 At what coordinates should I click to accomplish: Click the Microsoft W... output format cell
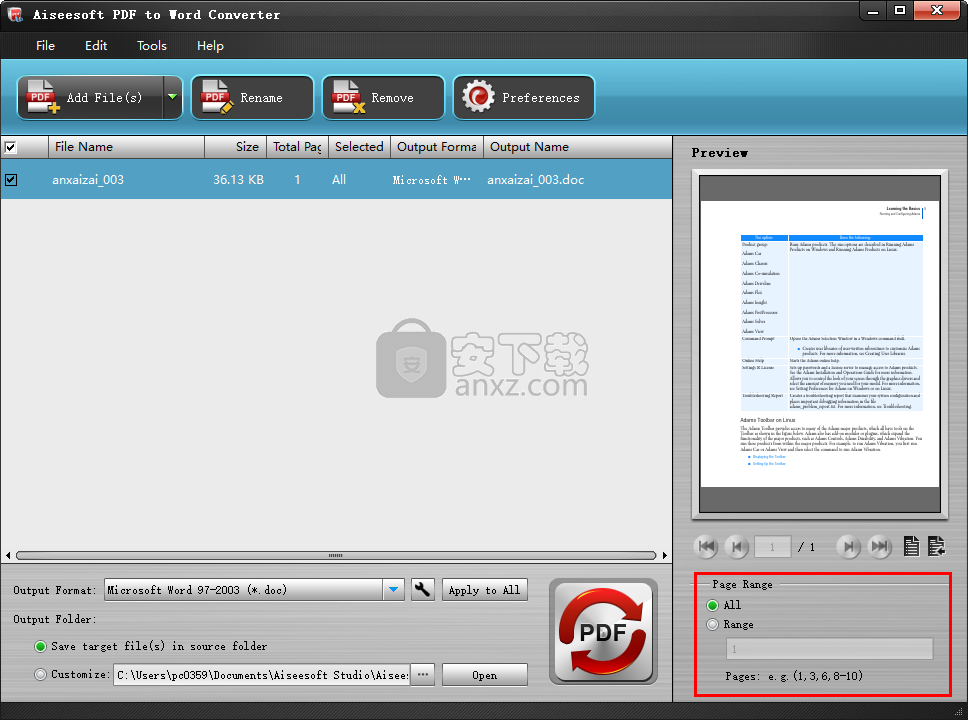point(432,180)
